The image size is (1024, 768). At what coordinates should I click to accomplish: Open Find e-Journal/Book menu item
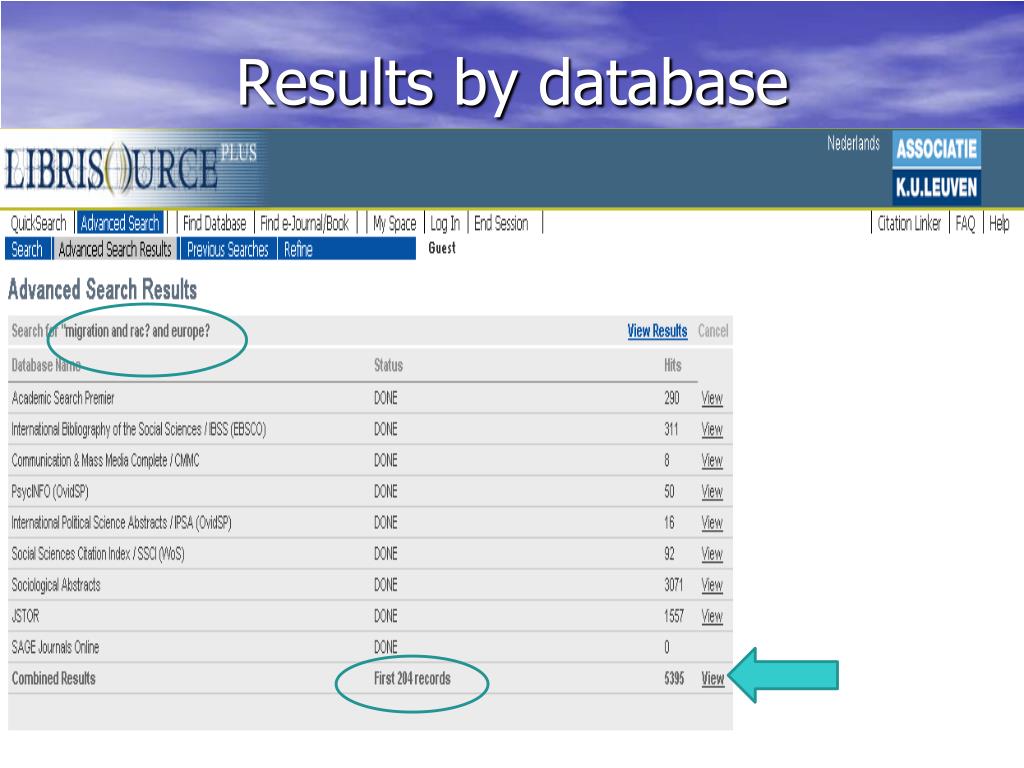[x=304, y=223]
